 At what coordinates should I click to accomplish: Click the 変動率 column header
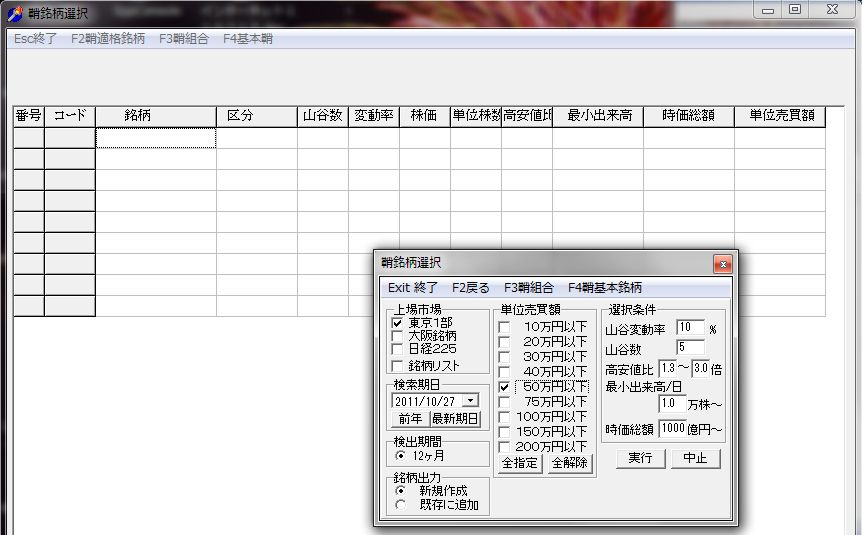(x=374, y=117)
